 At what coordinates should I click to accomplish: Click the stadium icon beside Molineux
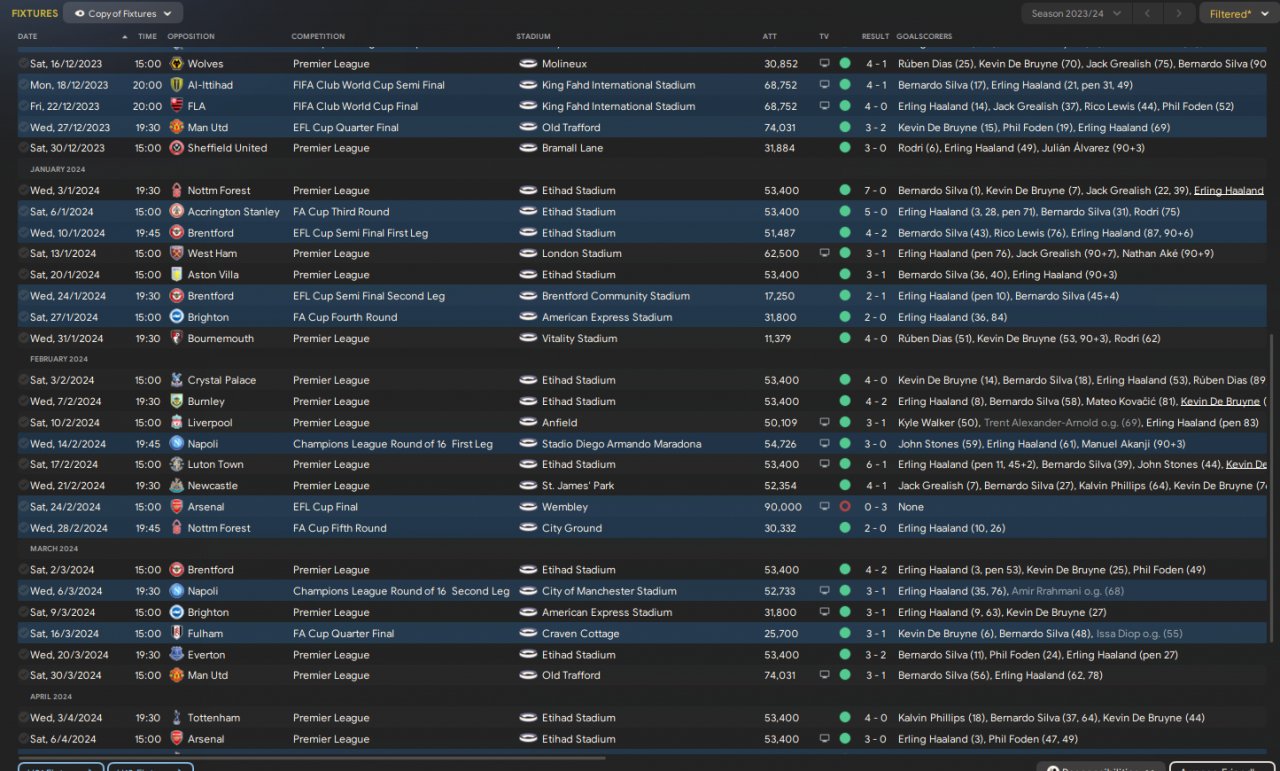[x=529, y=64]
